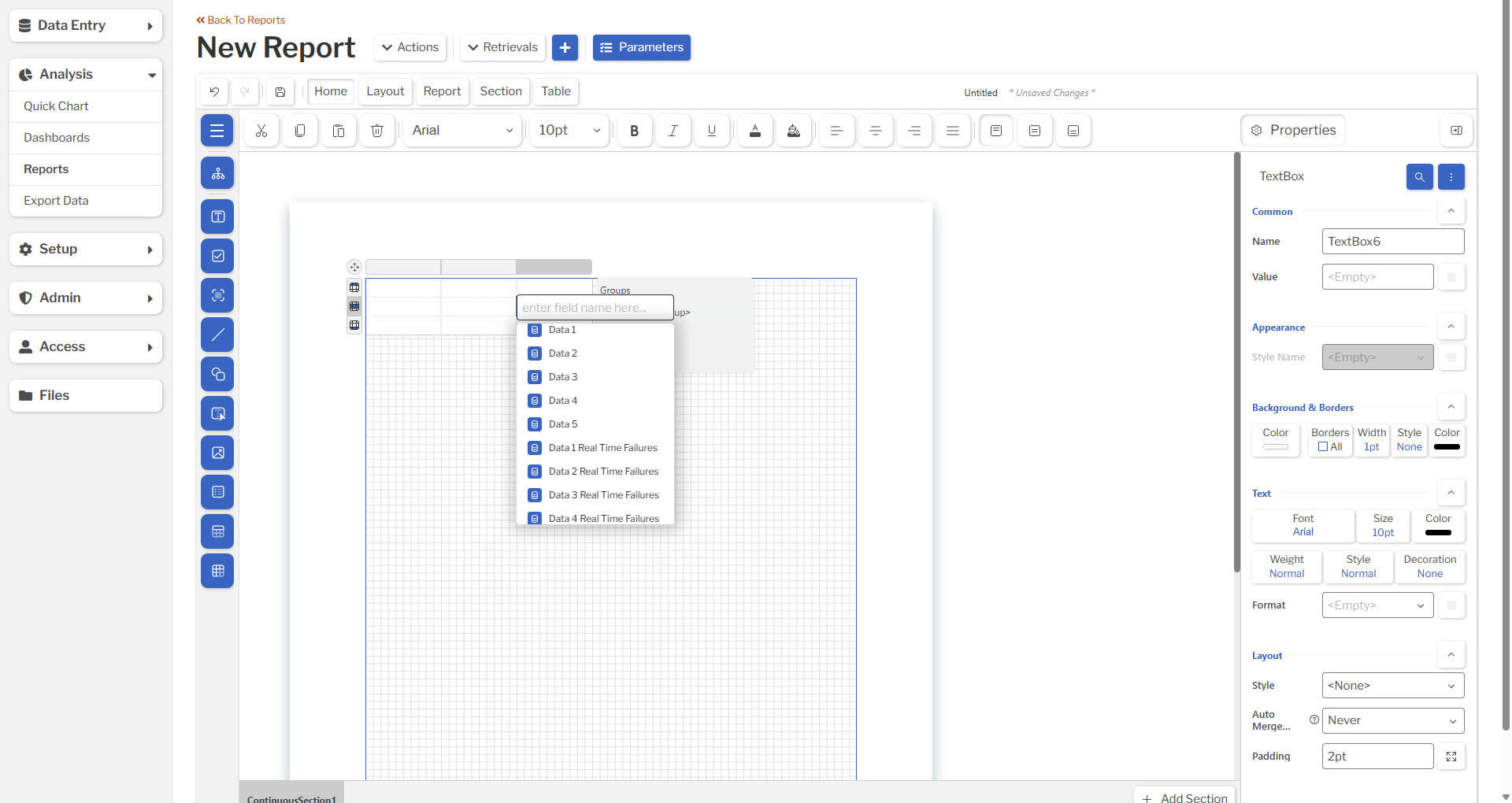Open the Auto Merge Never dropdown
This screenshot has height=803, width=1512.
tap(1392, 720)
